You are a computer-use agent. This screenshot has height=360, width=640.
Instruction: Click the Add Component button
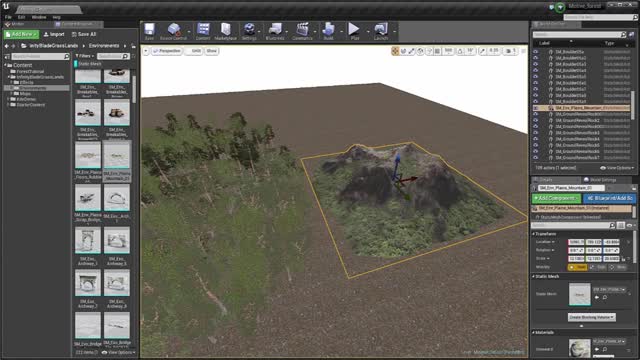coord(556,198)
